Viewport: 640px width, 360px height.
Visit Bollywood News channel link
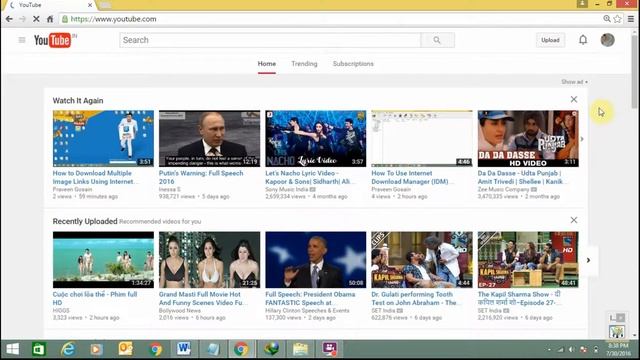pos(180,311)
